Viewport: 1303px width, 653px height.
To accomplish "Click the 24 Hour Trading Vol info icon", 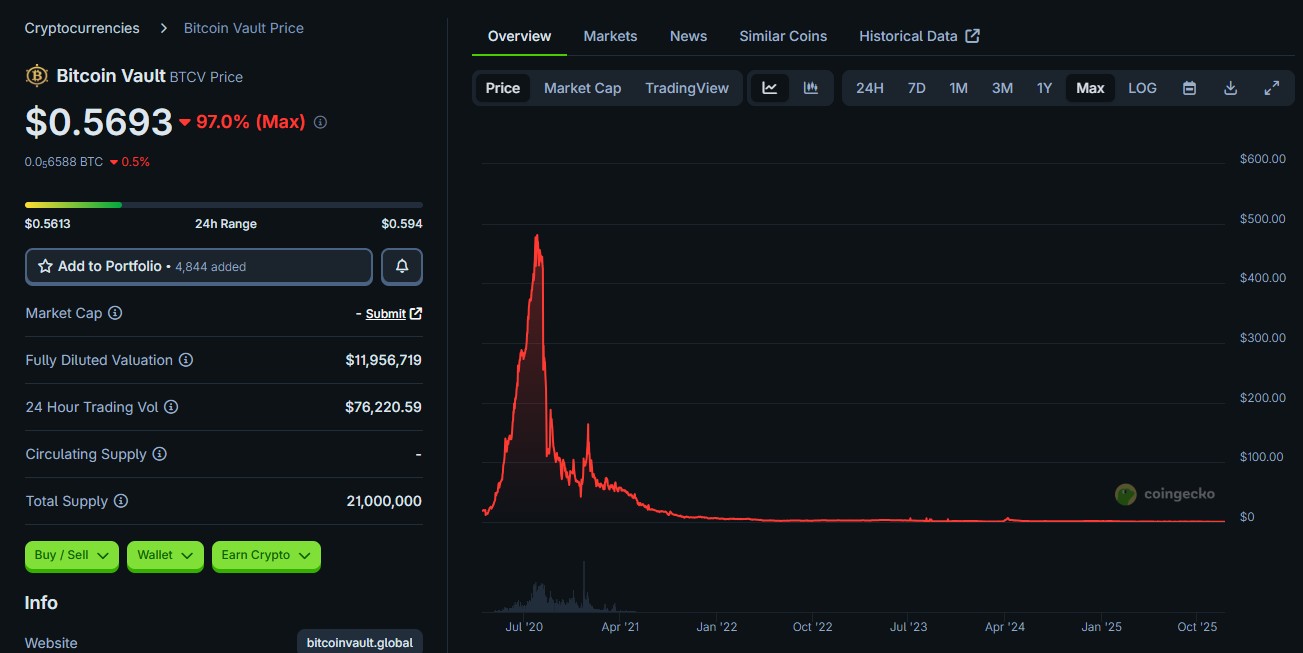I will (171, 407).
